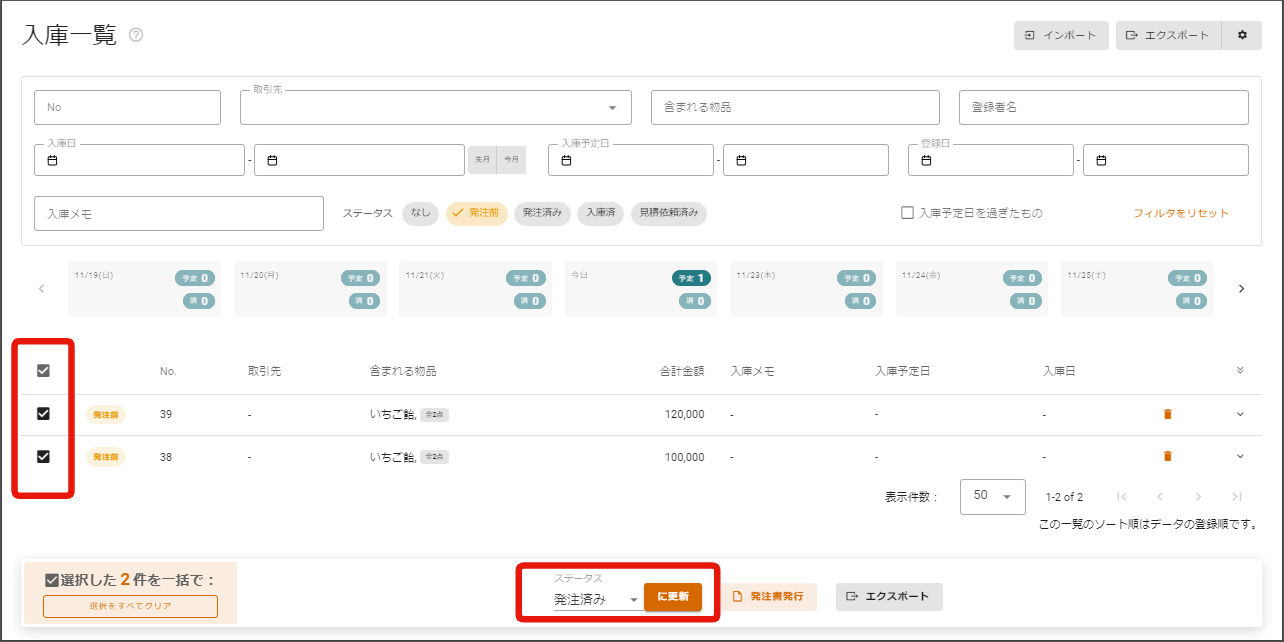
Task: Click the 入庫メモ input field
Action: click(x=179, y=213)
